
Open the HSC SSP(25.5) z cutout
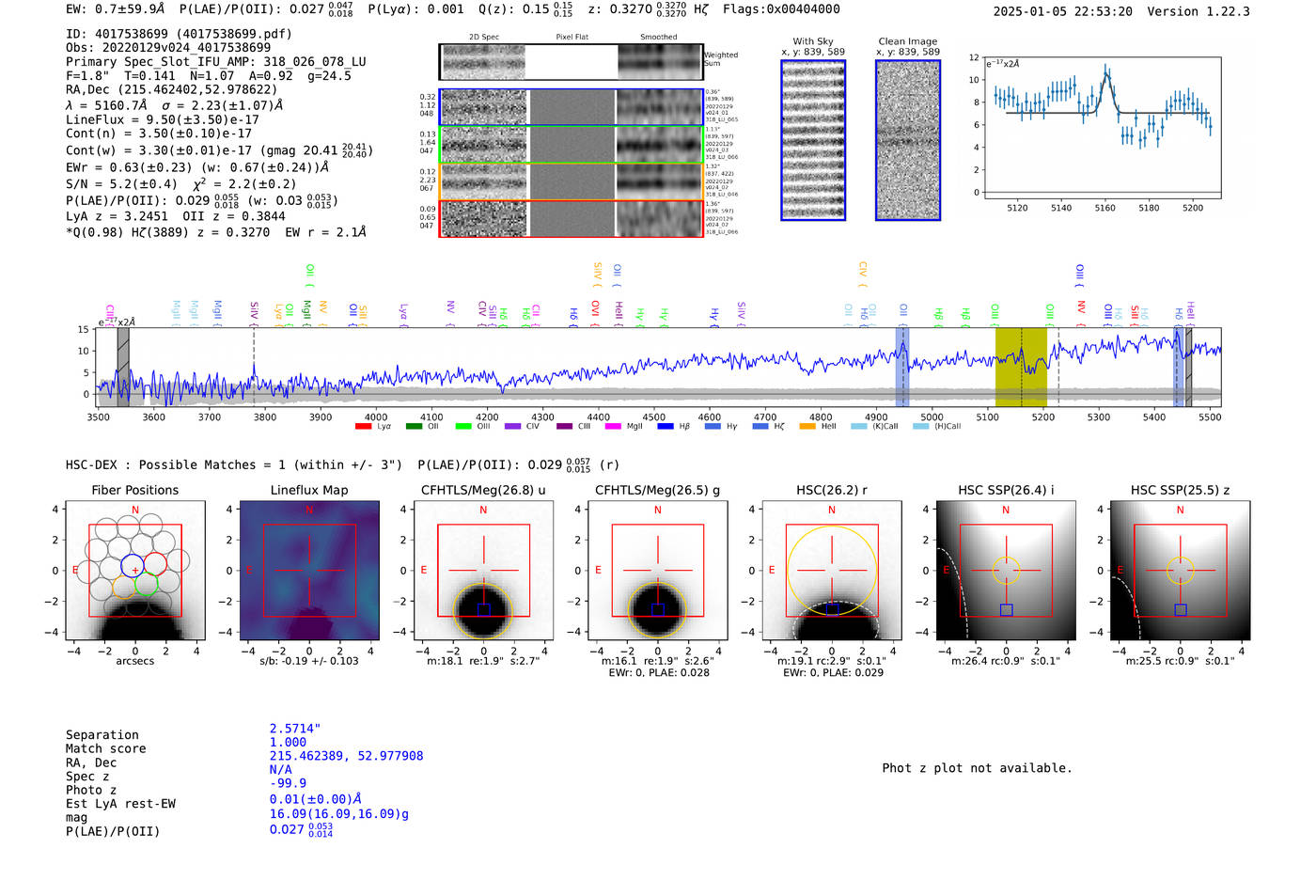click(x=1181, y=571)
